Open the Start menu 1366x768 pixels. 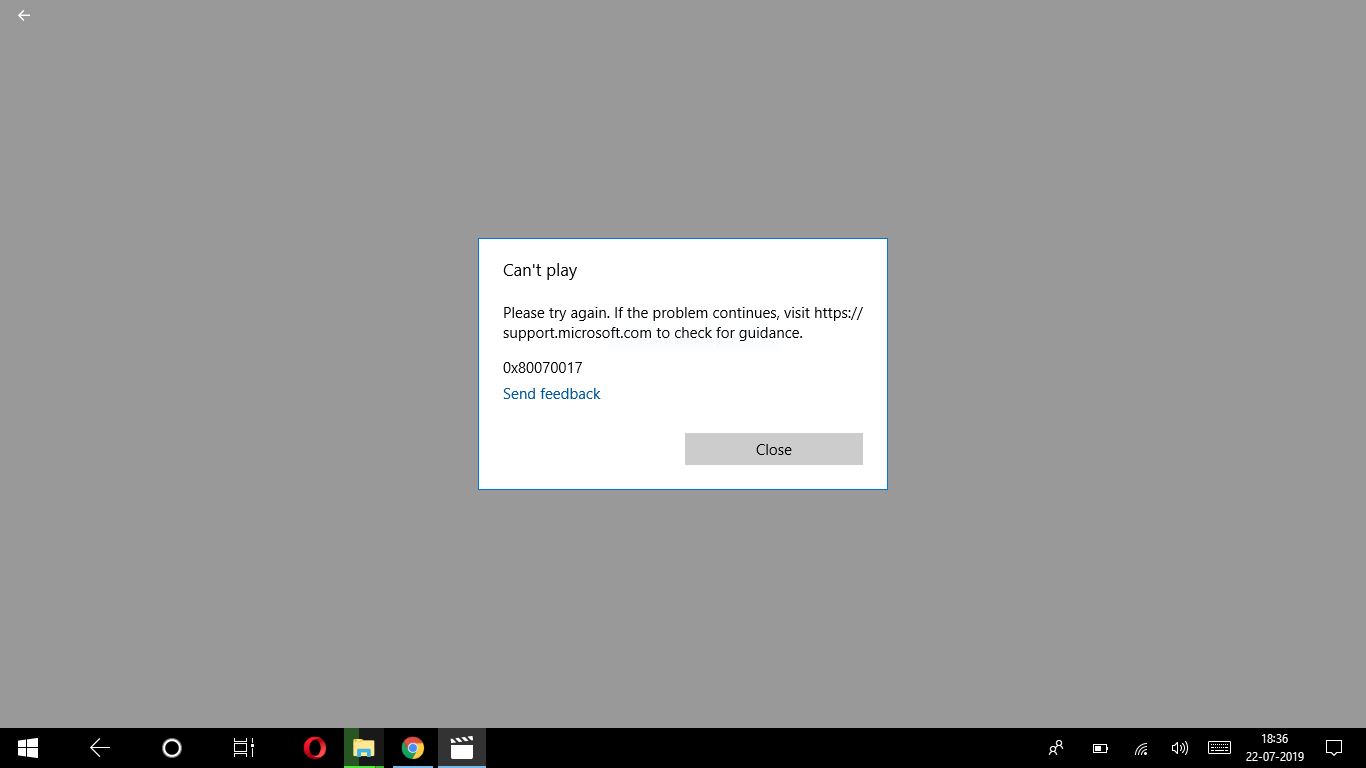tap(27, 747)
